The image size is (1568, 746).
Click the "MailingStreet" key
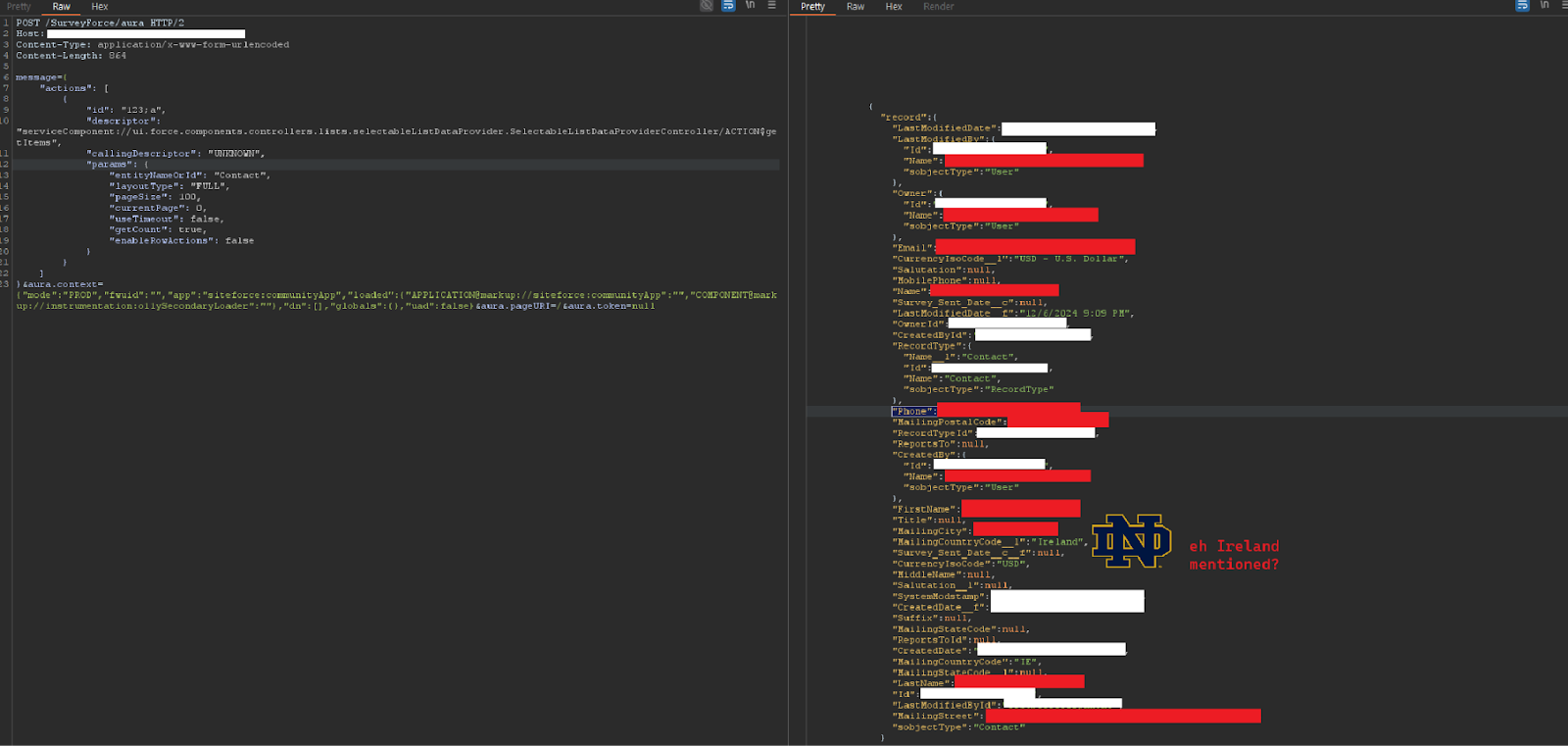pos(936,717)
